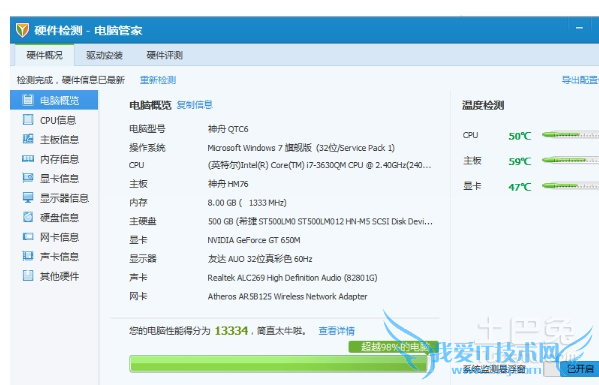599x385 pixels.
Task: Open the CPU信息 sidebar icon
Action: pyautogui.click(x=28, y=120)
